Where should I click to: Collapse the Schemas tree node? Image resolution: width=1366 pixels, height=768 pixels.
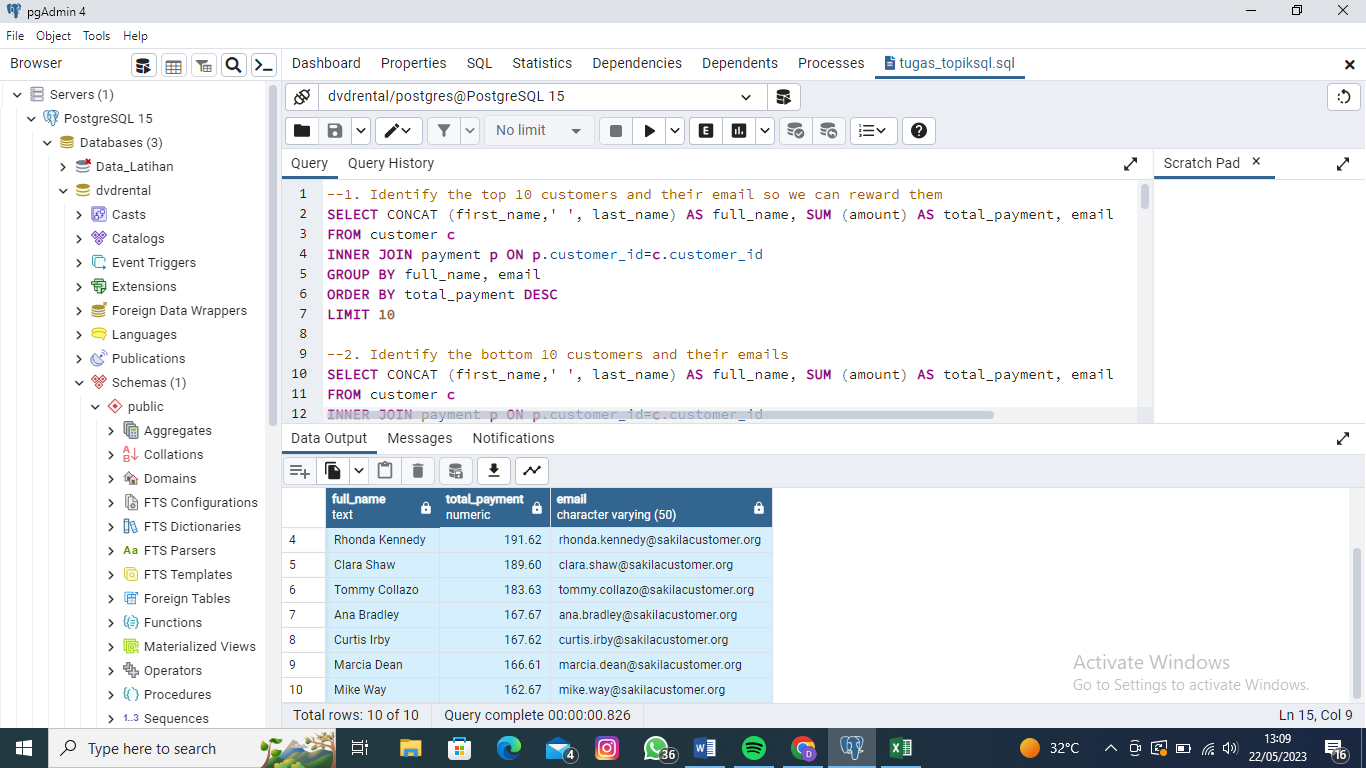pos(80,383)
